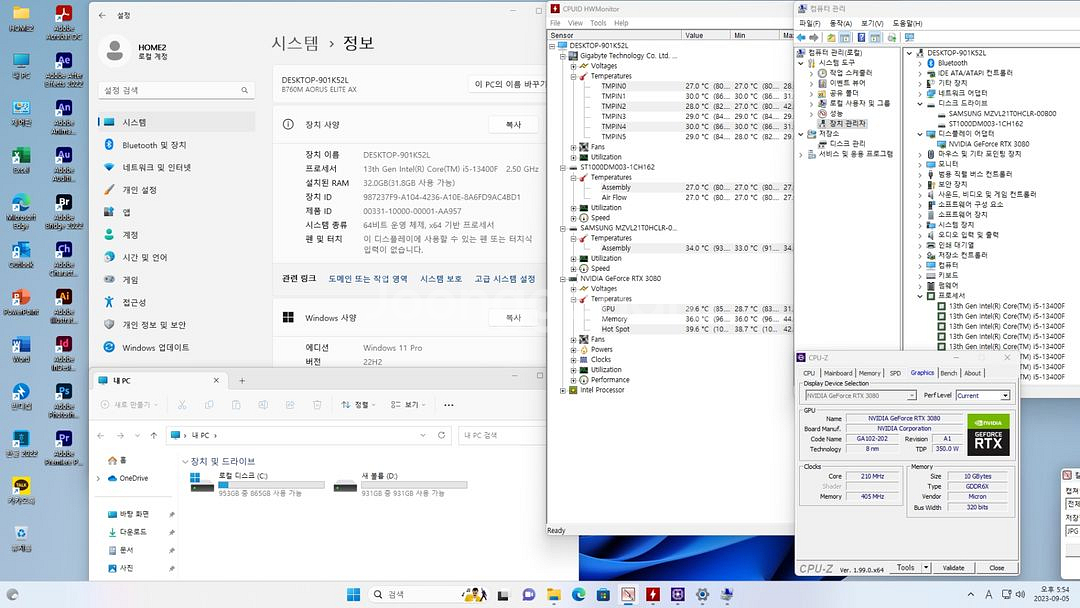
Task: Open the Adobe Acrobat DC desktop icon
Action: 63,21
